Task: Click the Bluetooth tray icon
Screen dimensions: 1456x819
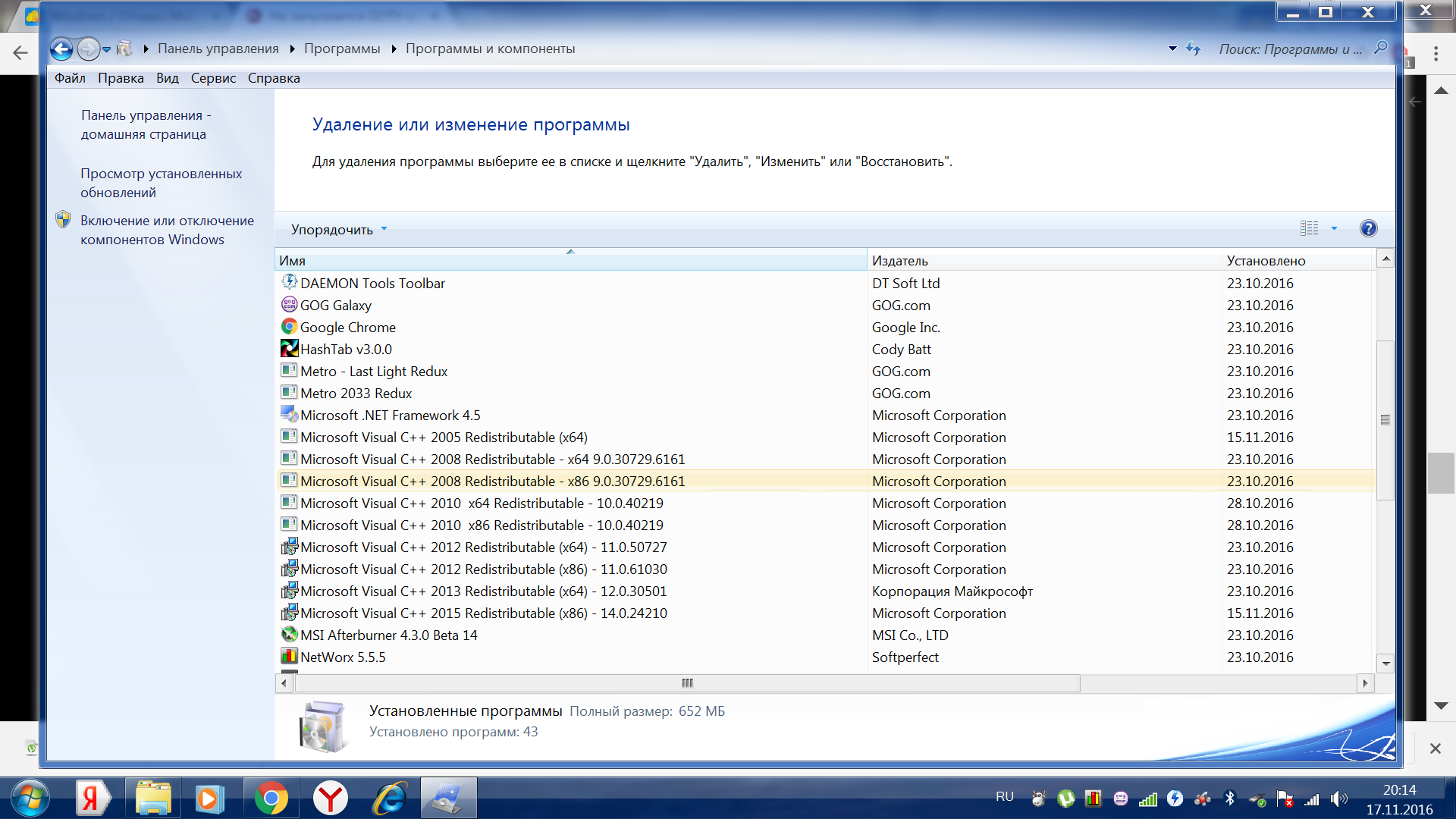Action: tap(1230, 799)
